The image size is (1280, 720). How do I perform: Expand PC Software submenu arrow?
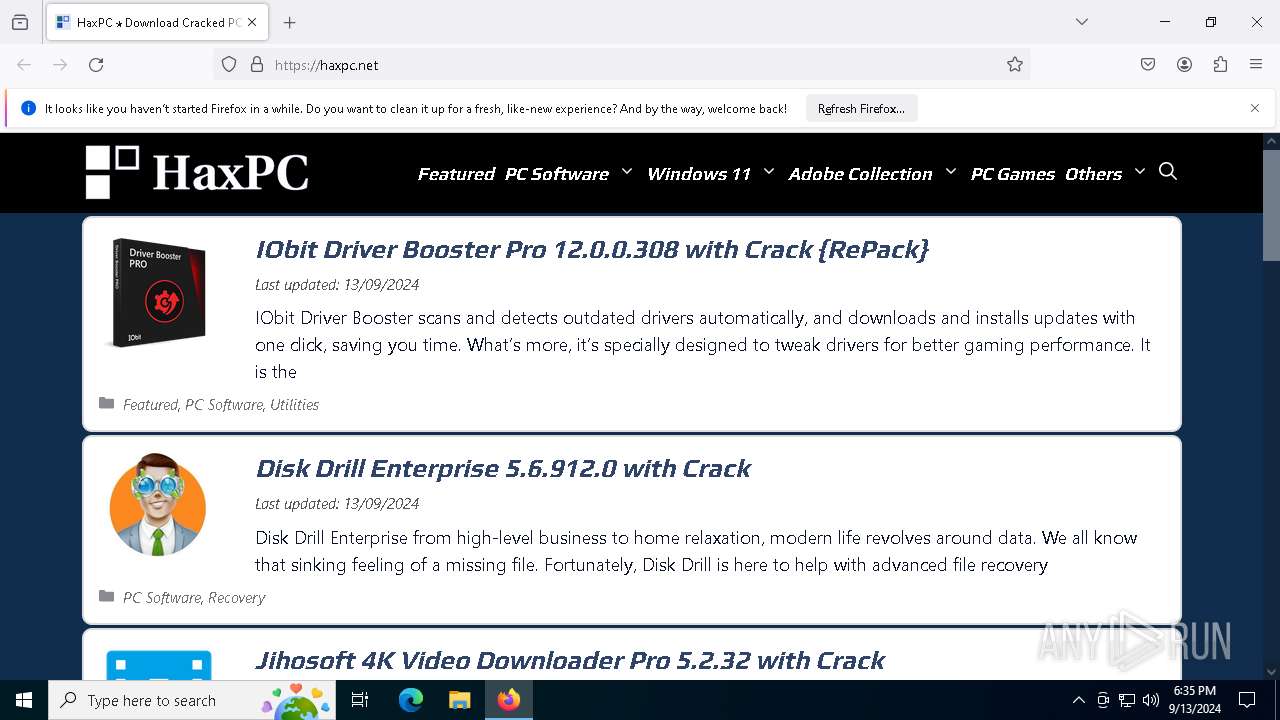point(627,172)
